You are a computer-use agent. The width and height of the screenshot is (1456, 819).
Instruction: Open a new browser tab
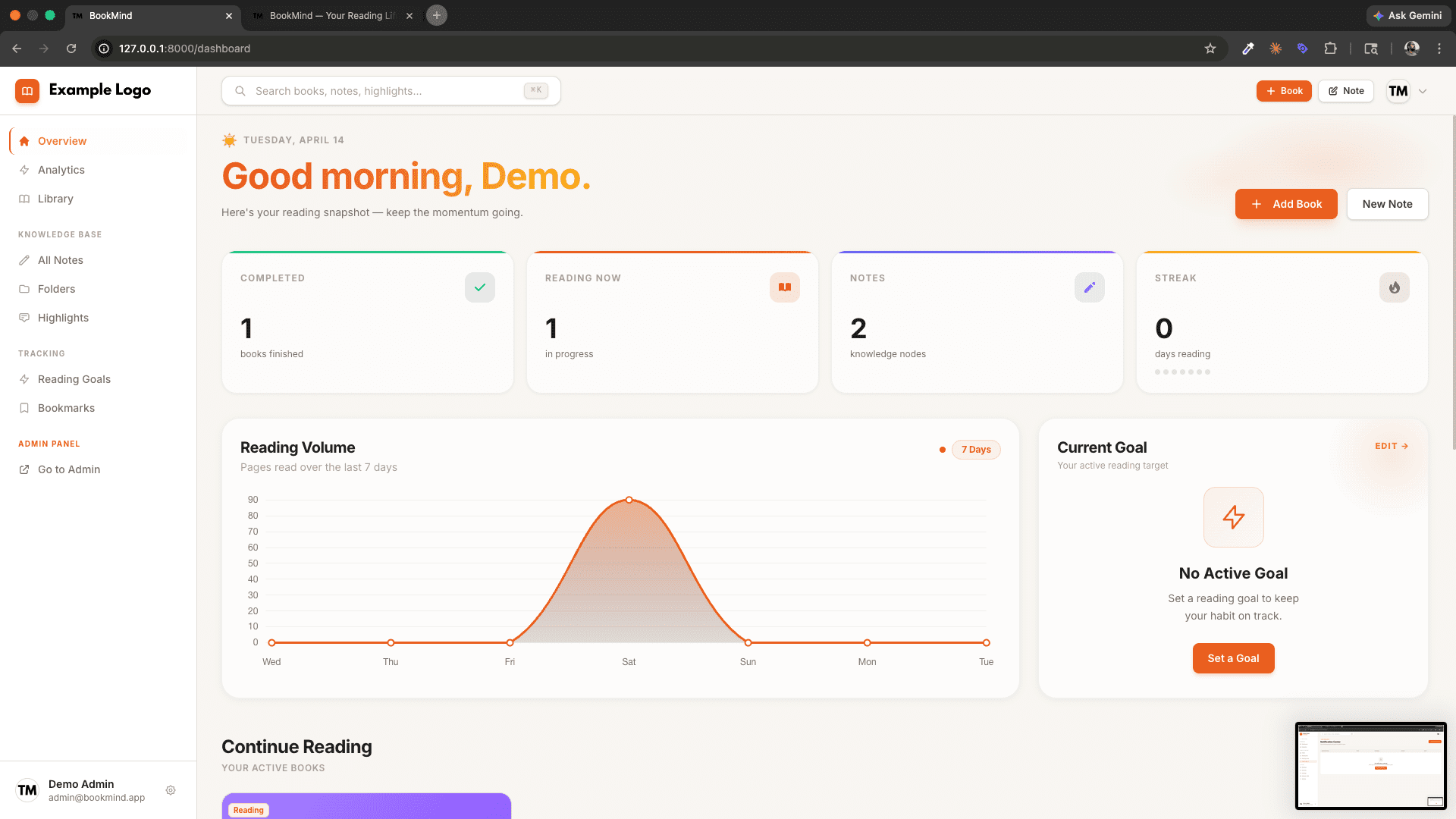pyautogui.click(x=437, y=15)
